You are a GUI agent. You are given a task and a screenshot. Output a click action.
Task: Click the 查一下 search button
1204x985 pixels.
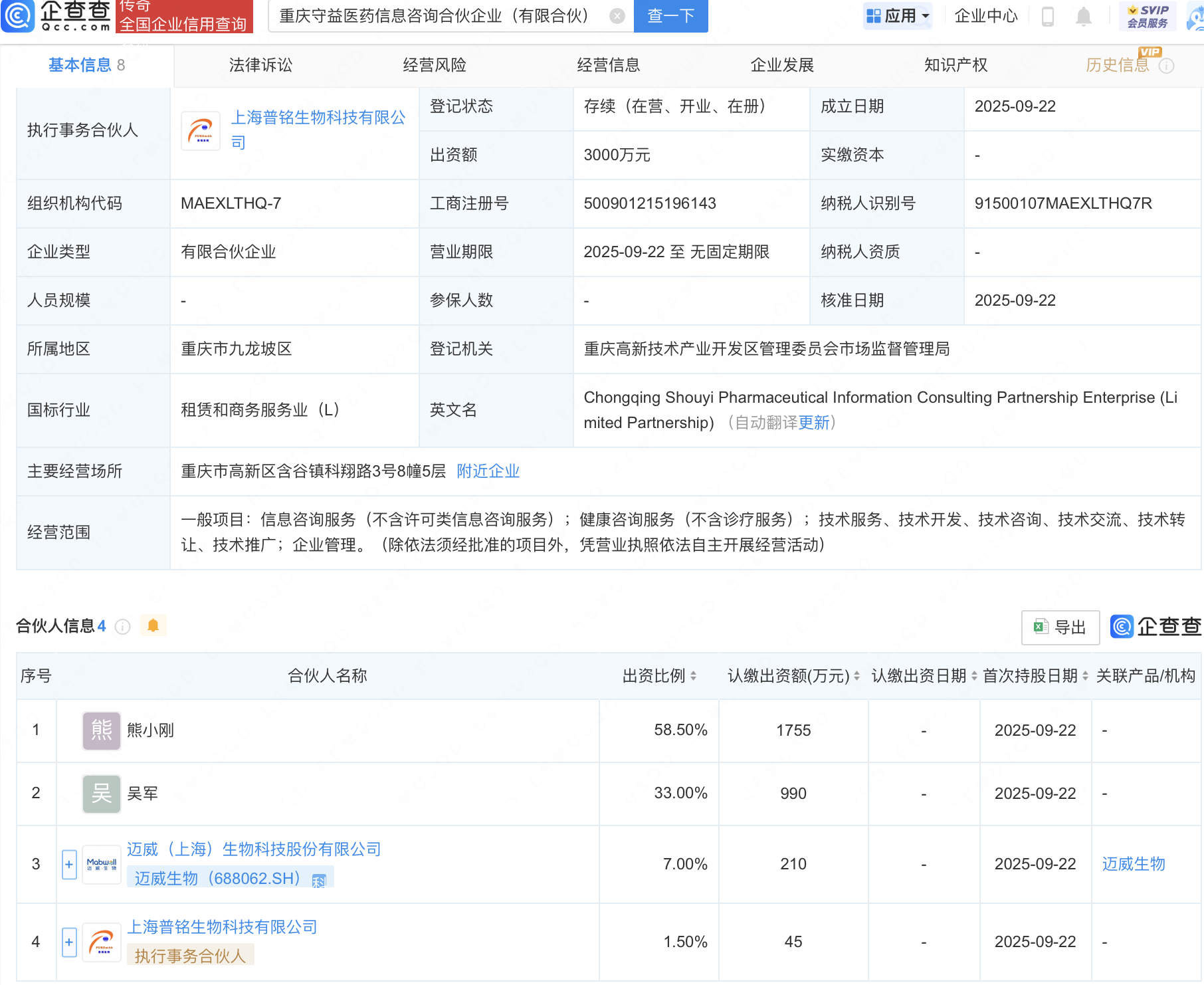[x=670, y=16]
